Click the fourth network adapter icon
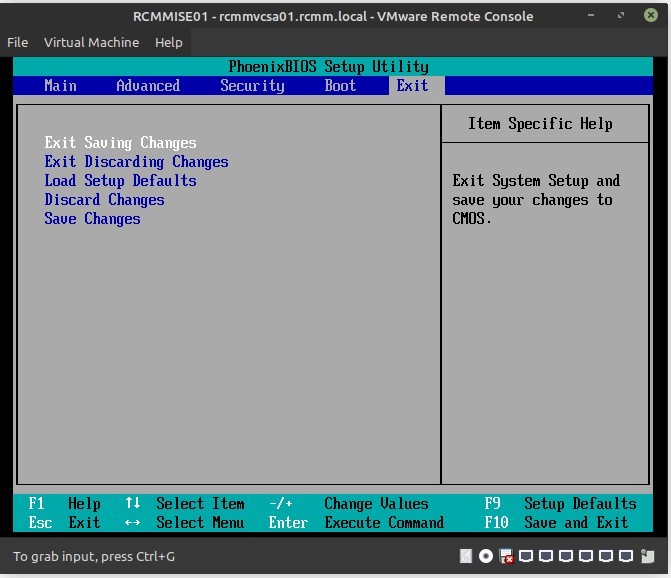This screenshot has height=578, width=671. click(586, 556)
